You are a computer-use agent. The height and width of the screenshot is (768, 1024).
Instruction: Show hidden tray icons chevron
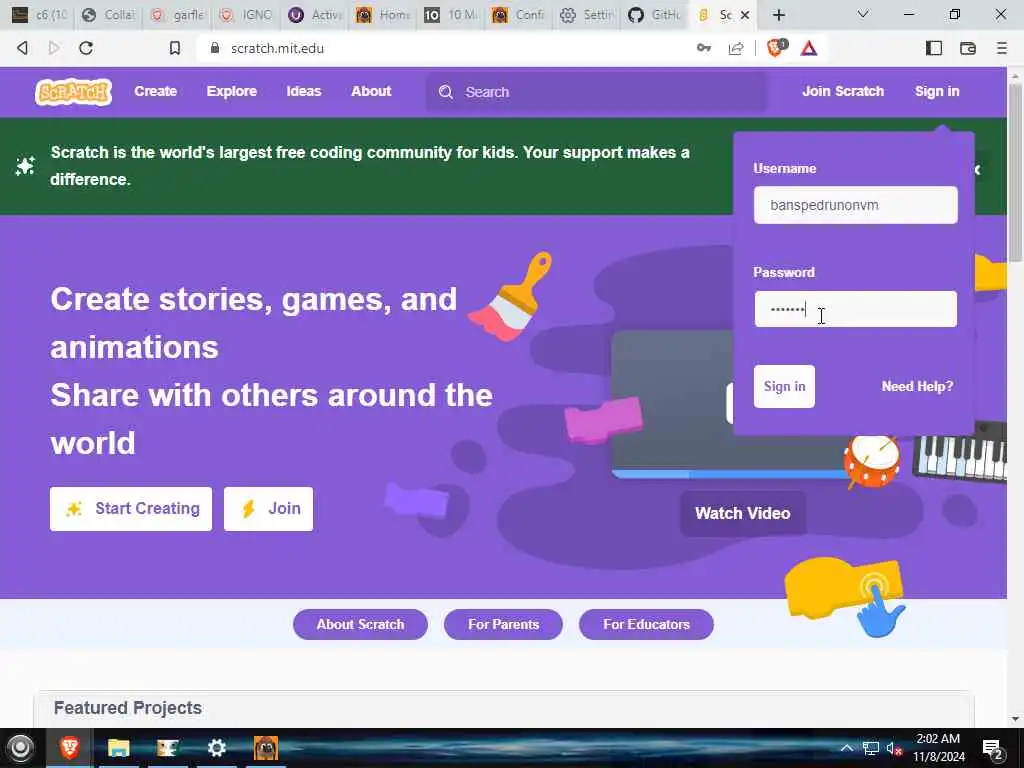tap(846, 748)
